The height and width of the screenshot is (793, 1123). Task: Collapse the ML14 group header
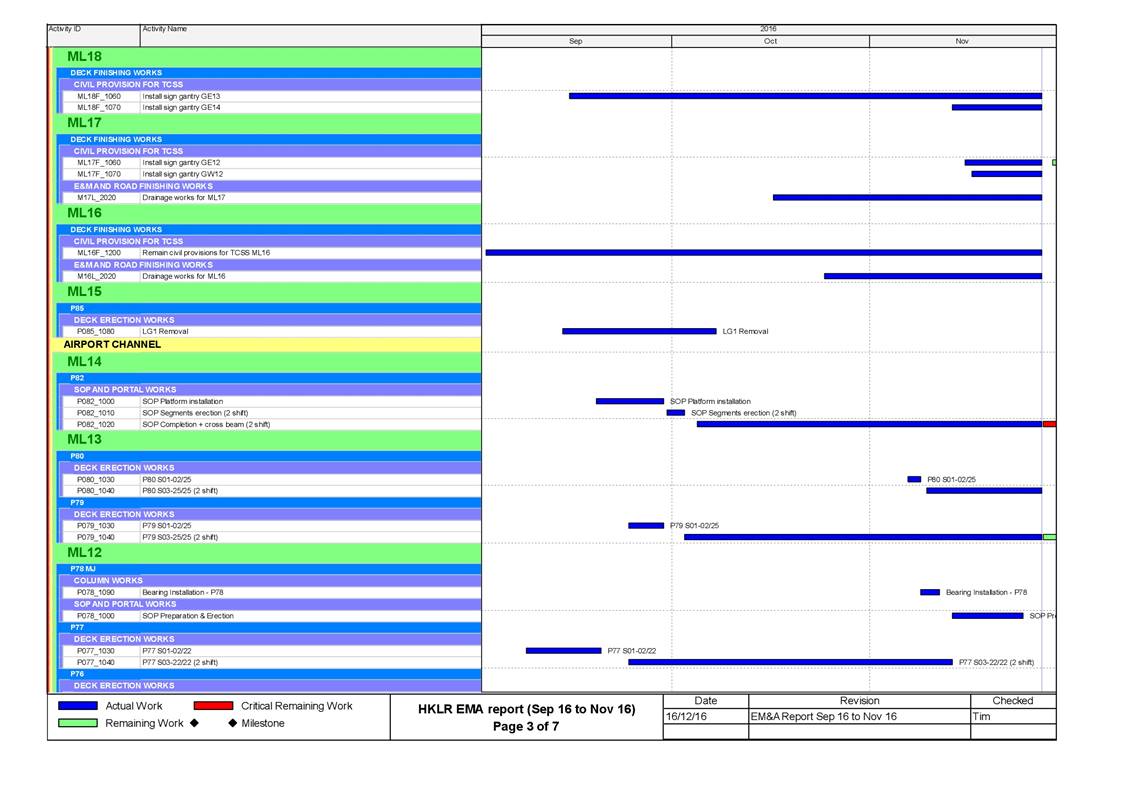point(84,361)
